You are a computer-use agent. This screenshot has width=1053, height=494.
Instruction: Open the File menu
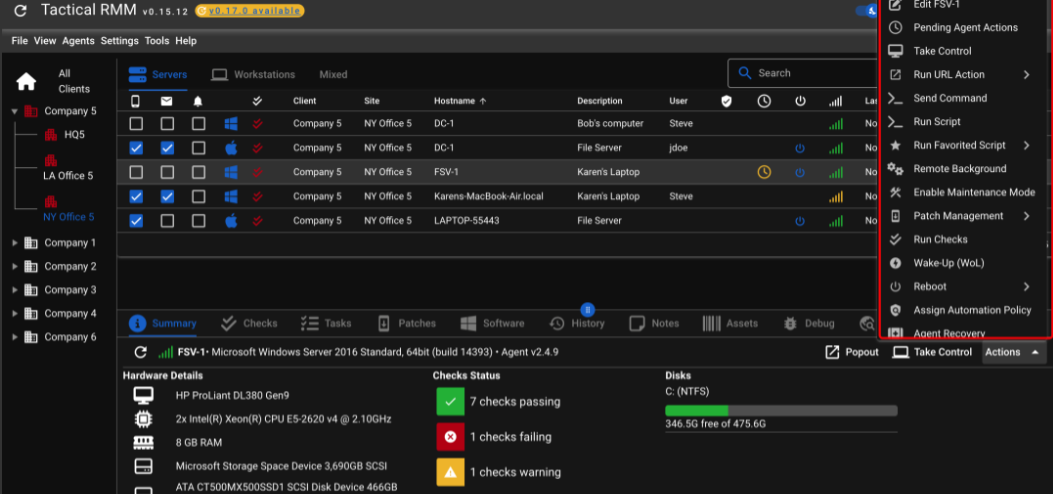point(19,41)
